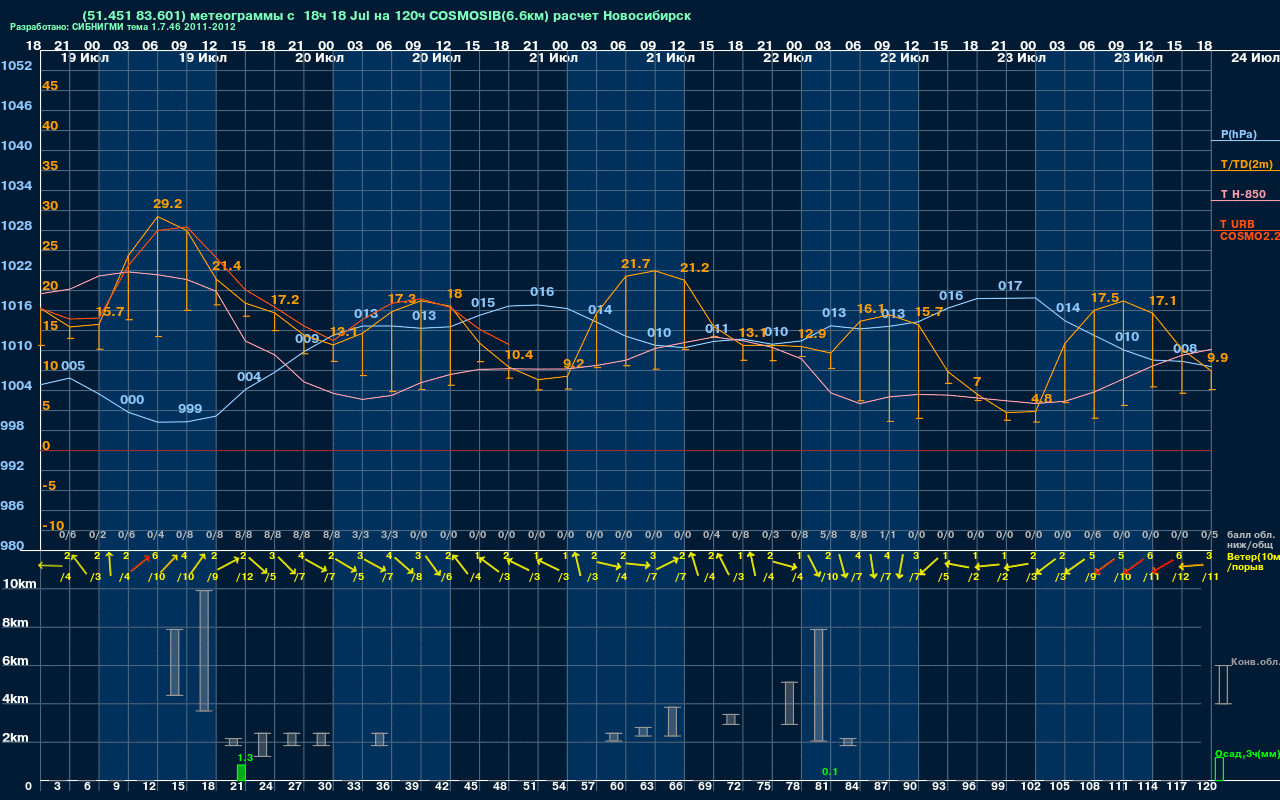Click the 1.3 precipitation amount label
The image size is (1280, 800).
[245, 759]
